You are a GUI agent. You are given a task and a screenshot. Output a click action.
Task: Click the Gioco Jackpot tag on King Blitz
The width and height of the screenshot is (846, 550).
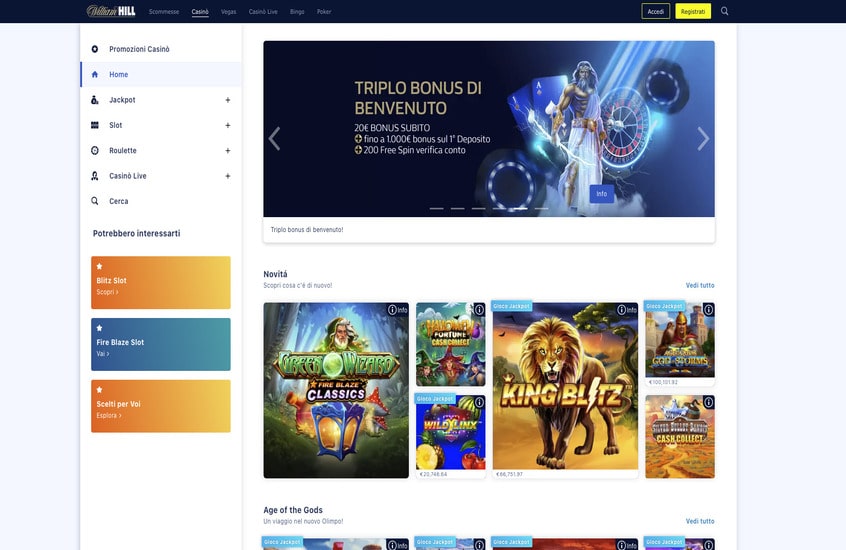[512, 306]
